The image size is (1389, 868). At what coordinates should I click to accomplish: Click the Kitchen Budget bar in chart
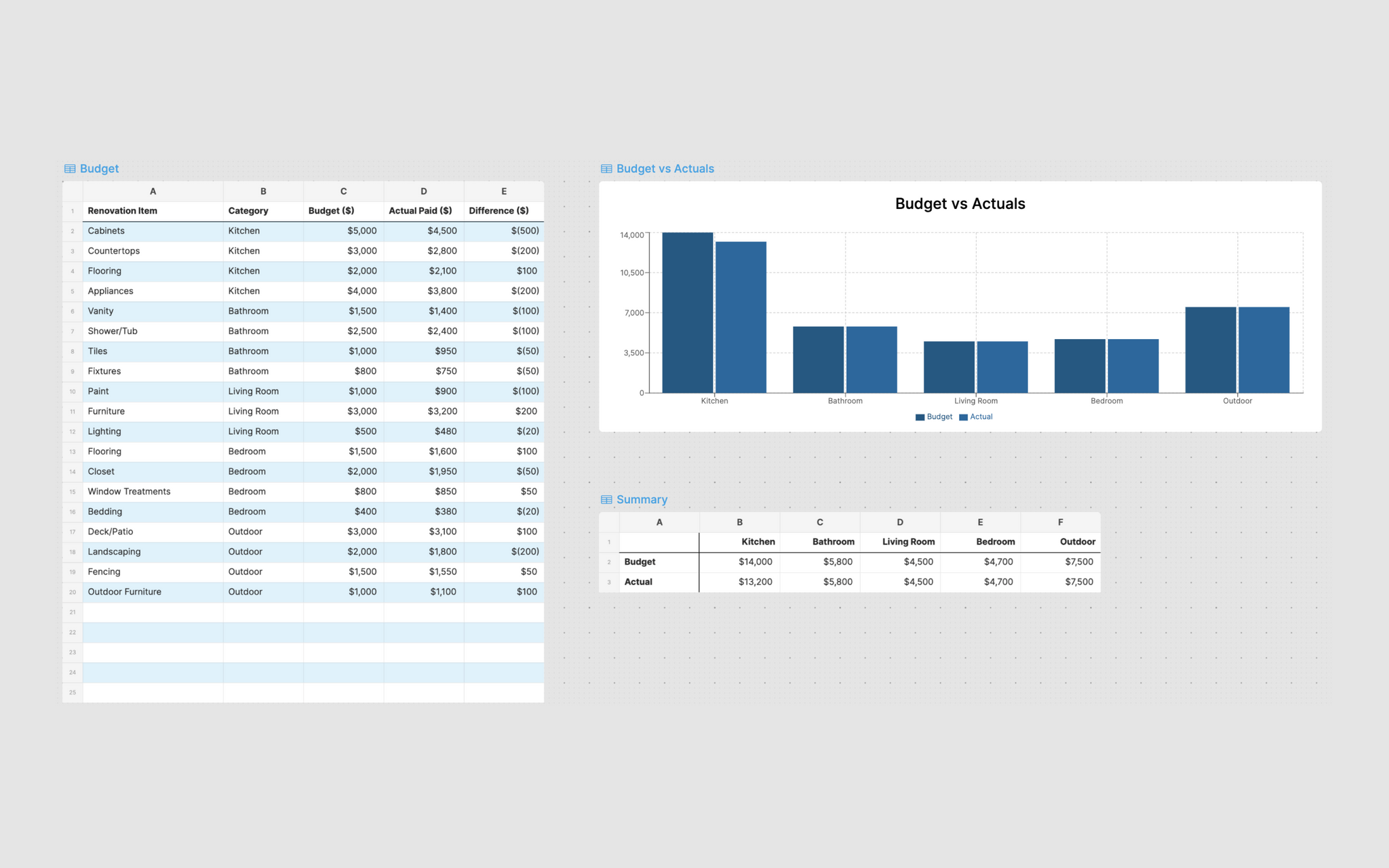(688, 313)
